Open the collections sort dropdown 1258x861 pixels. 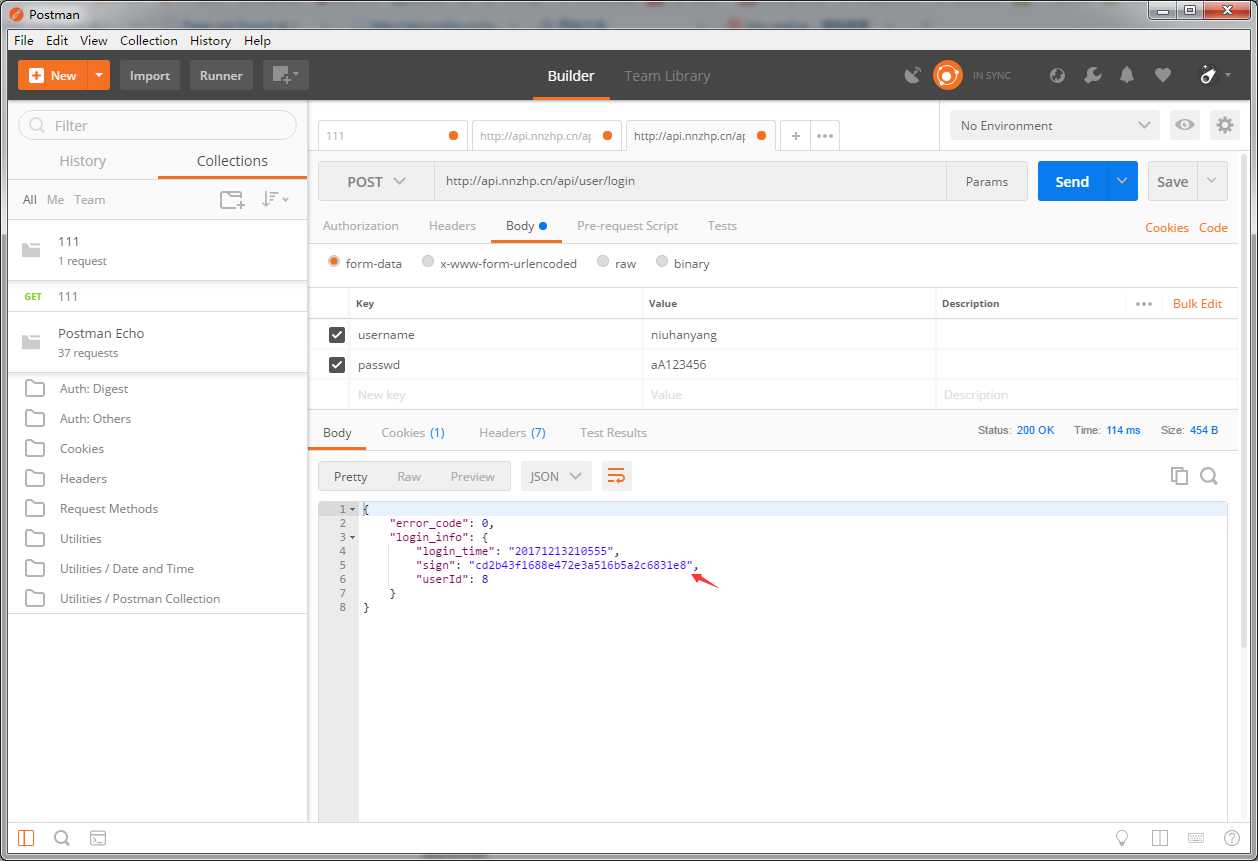coord(275,200)
